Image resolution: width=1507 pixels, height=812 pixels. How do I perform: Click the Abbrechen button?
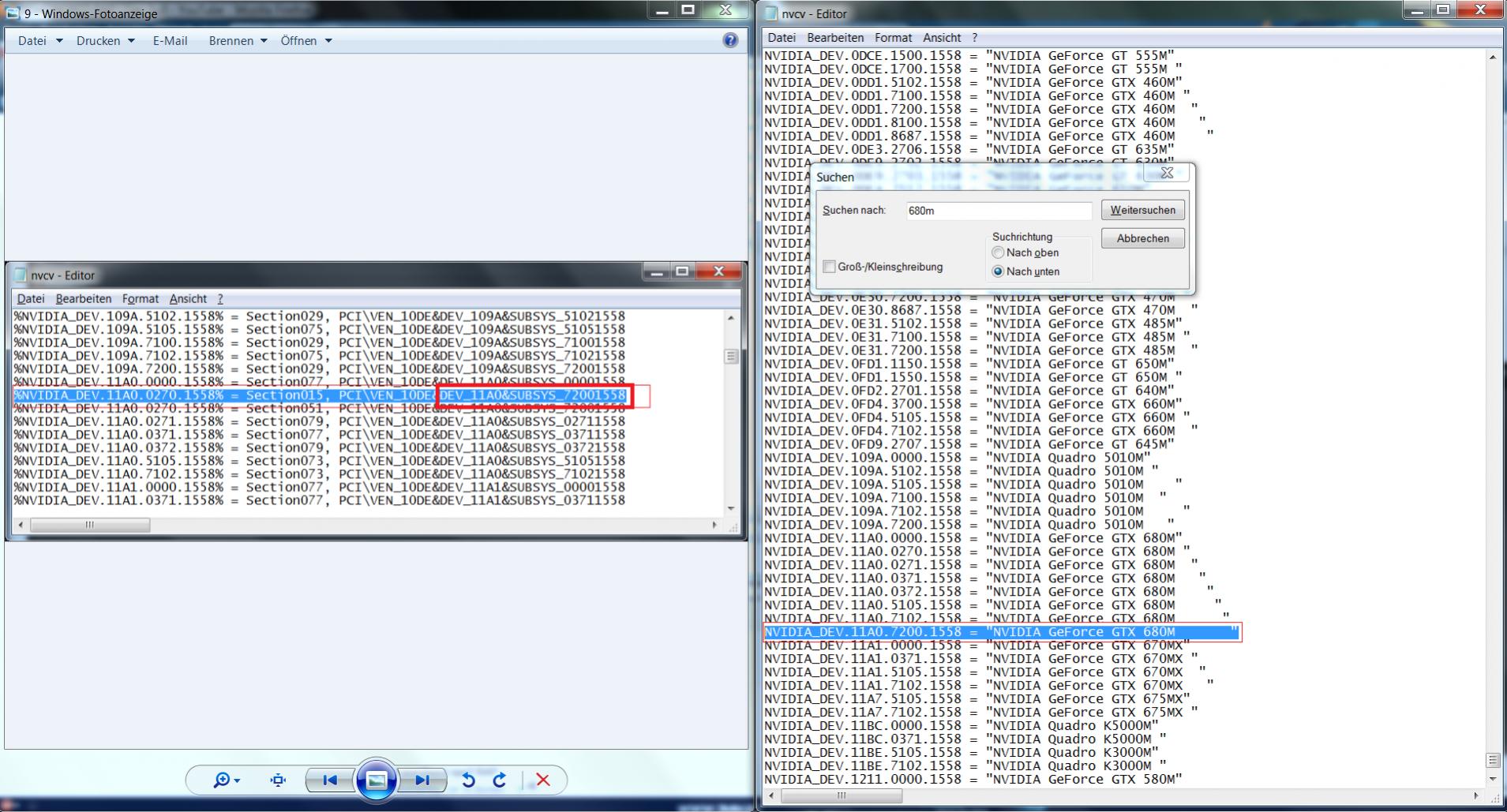pyautogui.click(x=1142, y=238)
